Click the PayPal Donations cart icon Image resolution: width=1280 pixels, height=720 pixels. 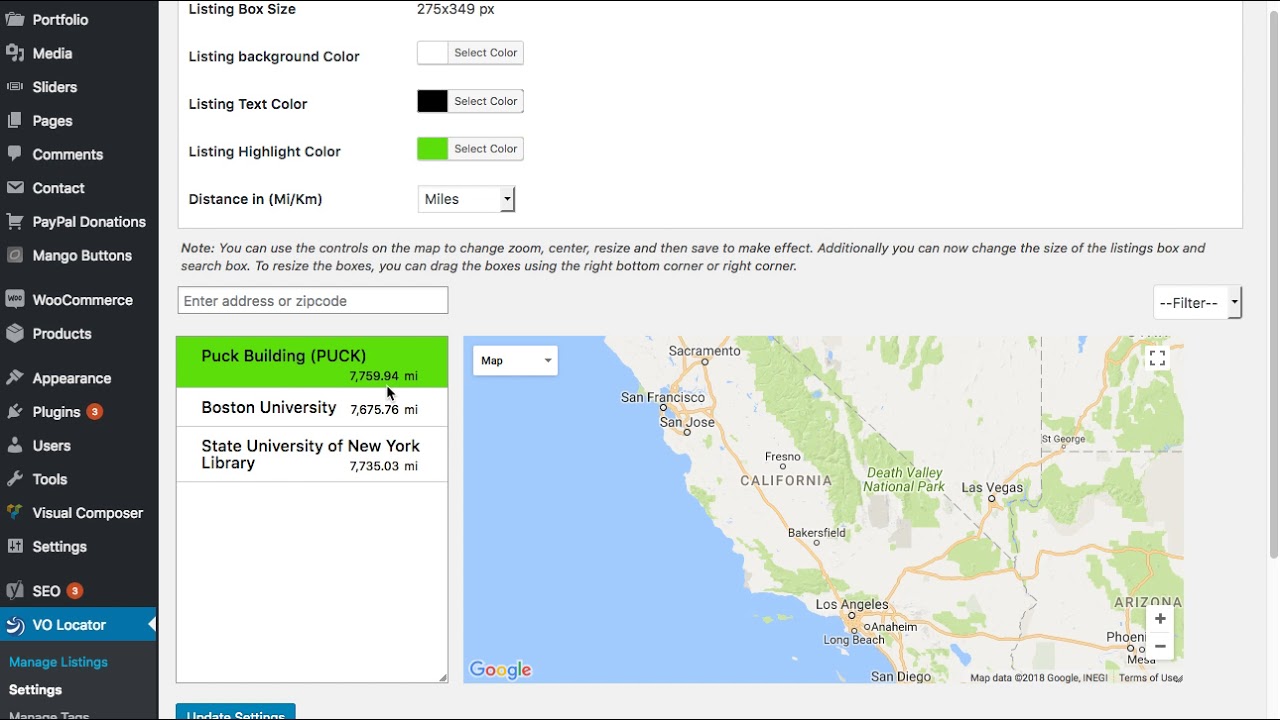pos(15,222)
